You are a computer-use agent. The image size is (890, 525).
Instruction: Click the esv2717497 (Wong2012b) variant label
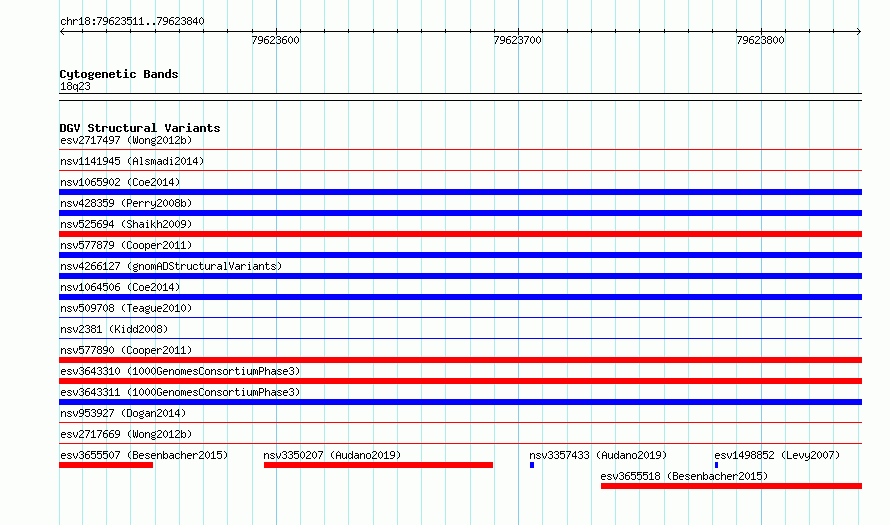tap(126, 140)
